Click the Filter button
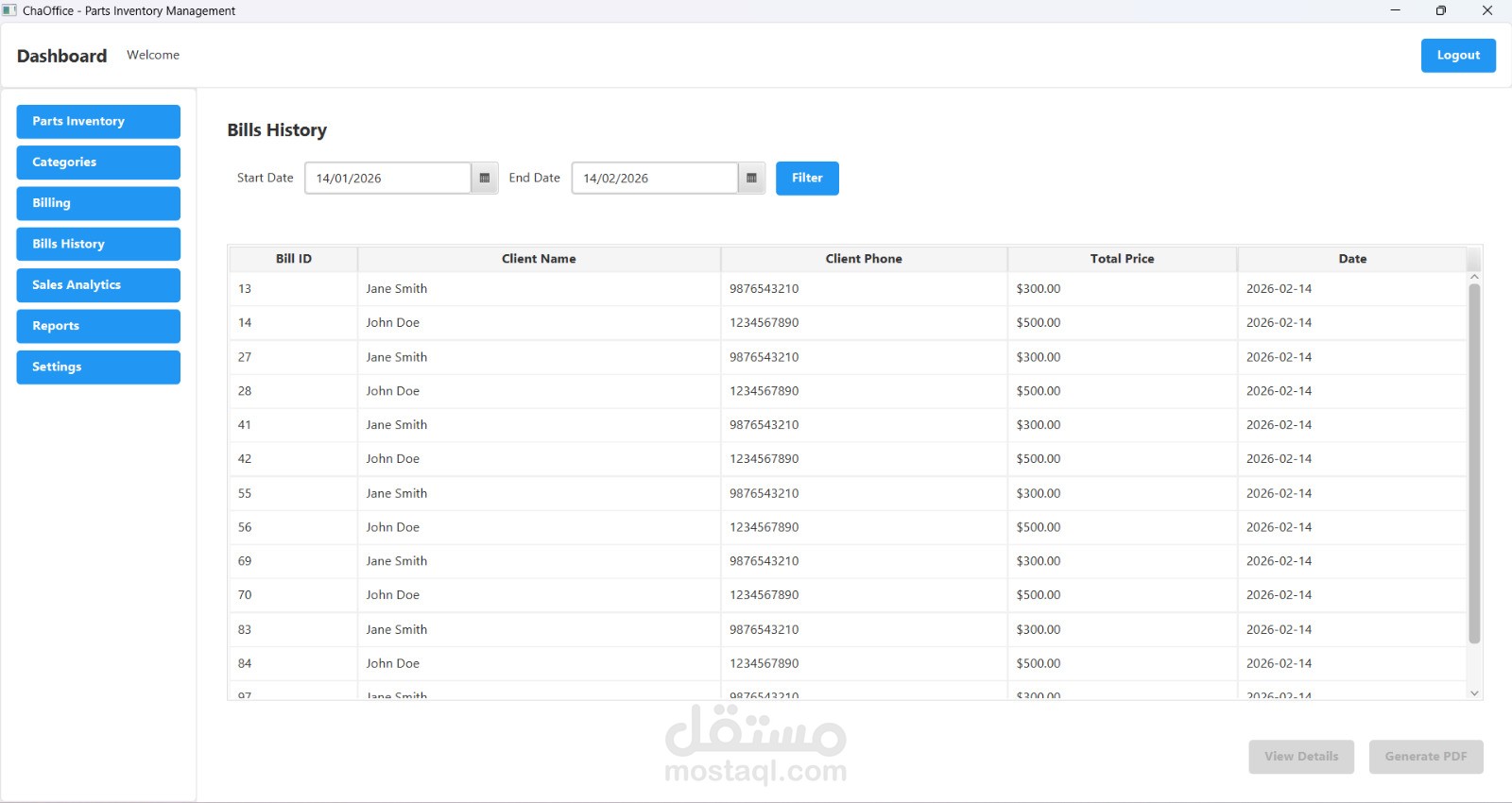This screenshot has height=803, width=1512. click(x=807, y=178)
